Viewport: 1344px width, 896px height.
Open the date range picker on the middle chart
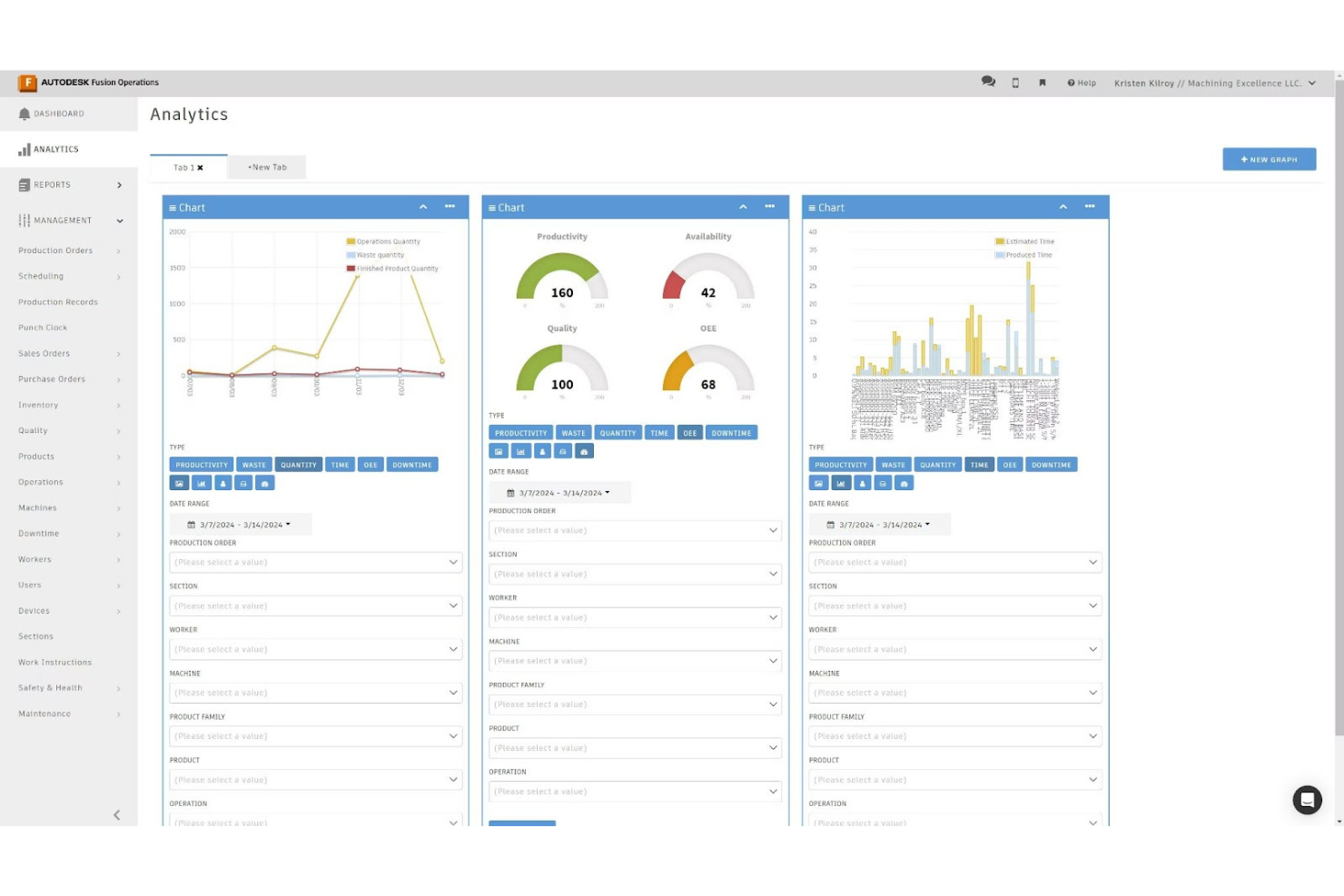pos(559,492)
